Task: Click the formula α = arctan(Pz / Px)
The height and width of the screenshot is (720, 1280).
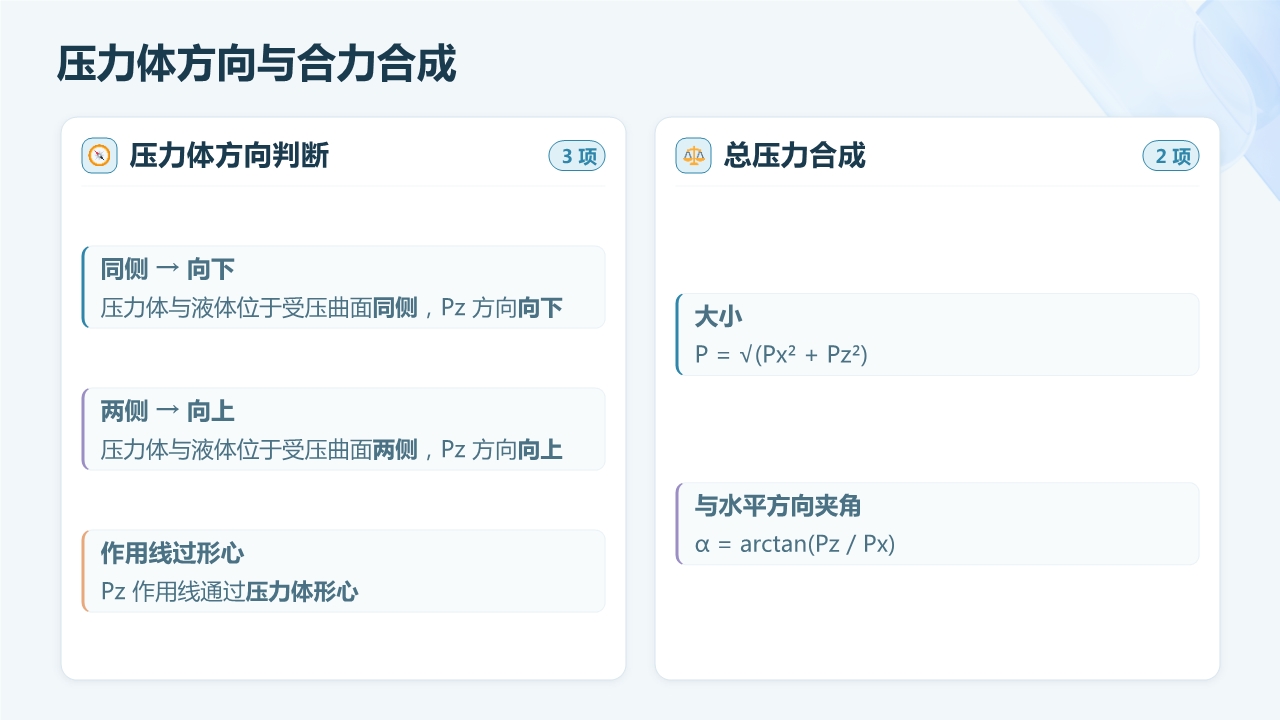Action: coord(795,544)
